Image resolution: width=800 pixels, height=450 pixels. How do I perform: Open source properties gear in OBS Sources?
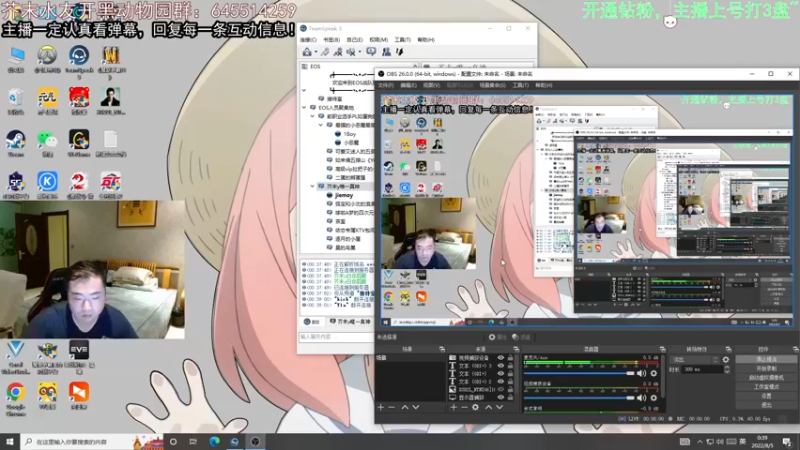point(476,407)
